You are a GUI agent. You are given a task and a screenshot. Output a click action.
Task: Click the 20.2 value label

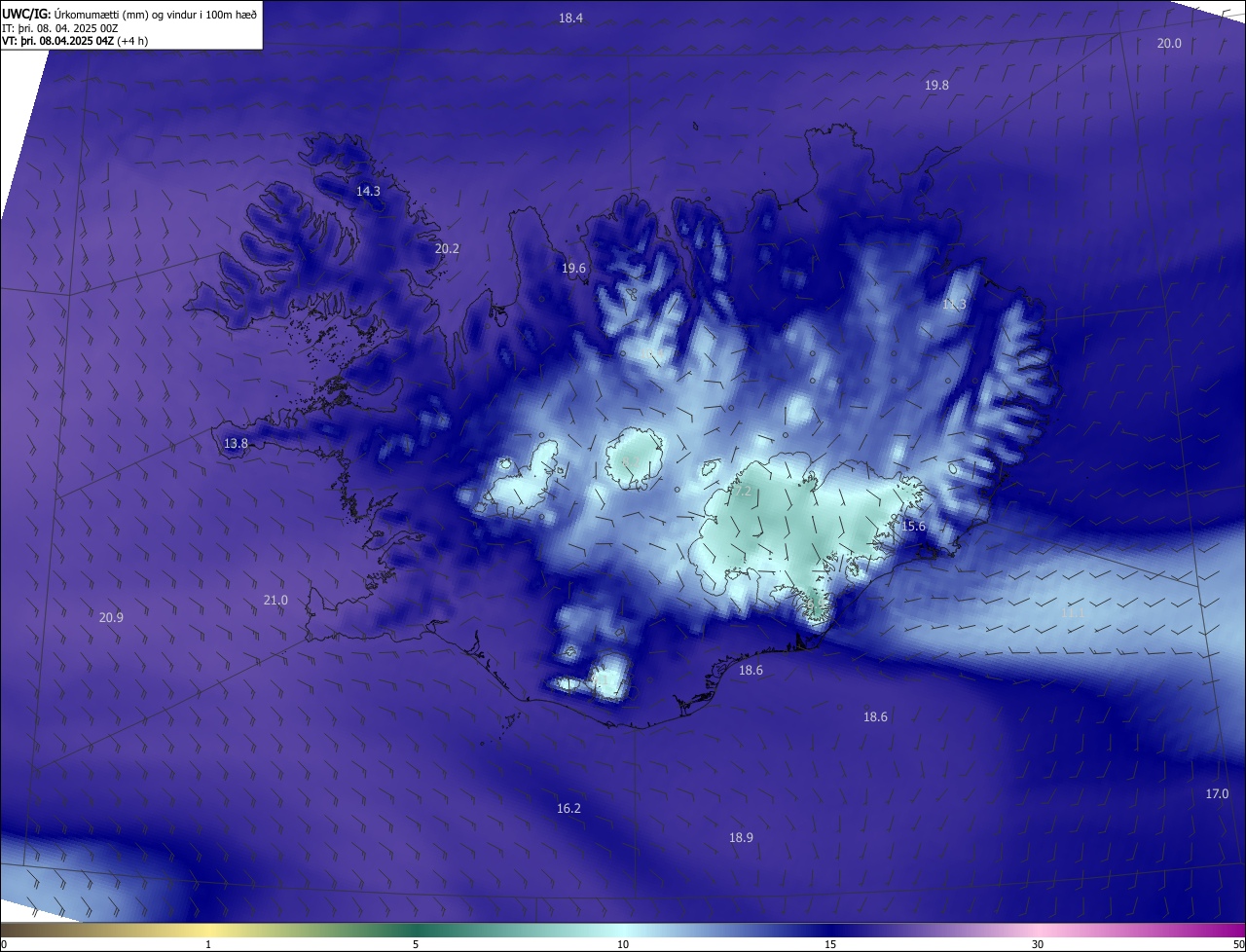tap(447, 249)
